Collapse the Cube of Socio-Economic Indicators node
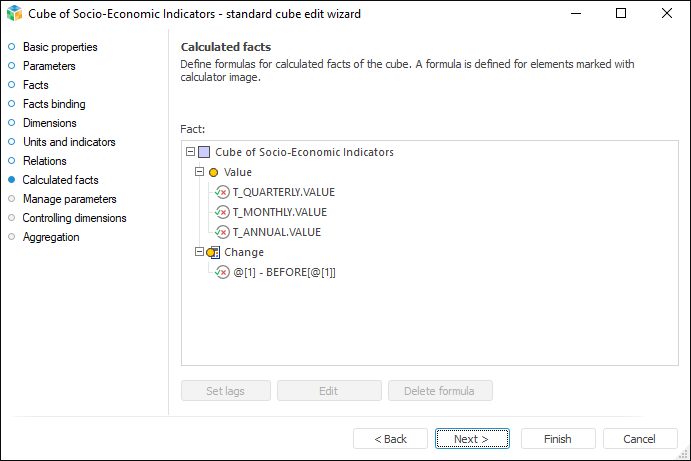This screenshot has width=691, height=461. click(x=190, y=153)
